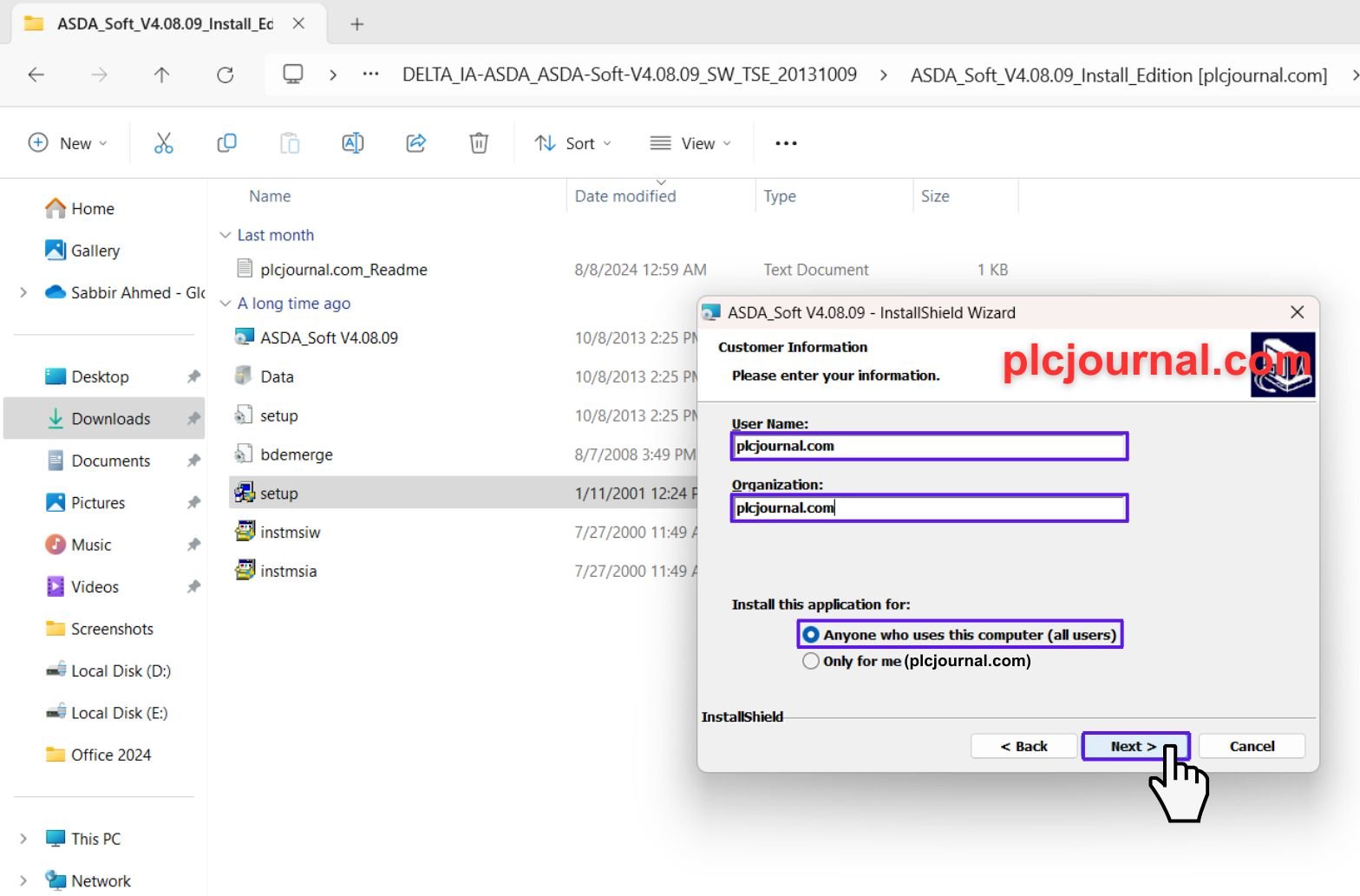
Task: Open the New item dropdown
Action: [x=68, y=143]
